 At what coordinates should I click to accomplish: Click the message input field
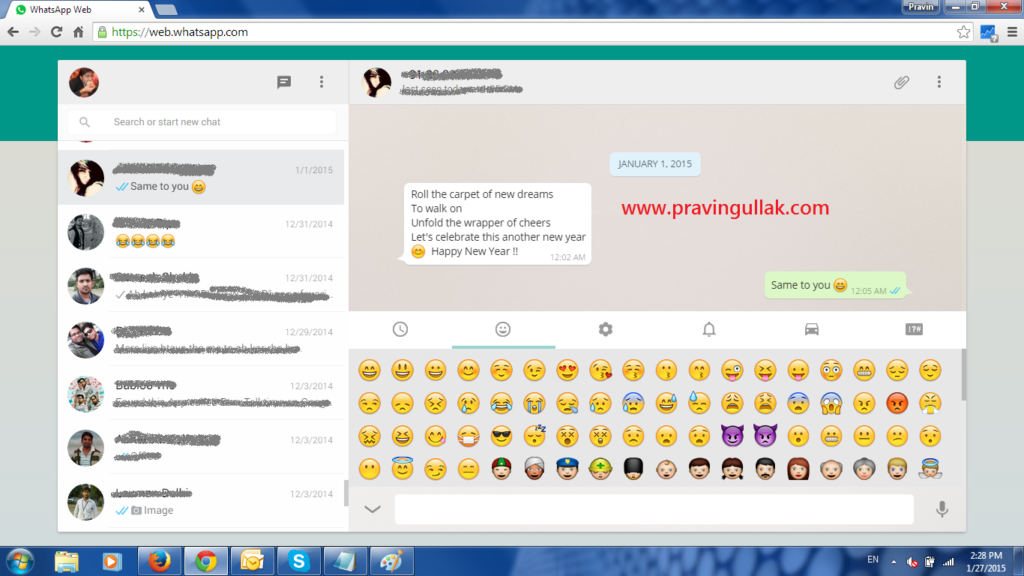654,509
